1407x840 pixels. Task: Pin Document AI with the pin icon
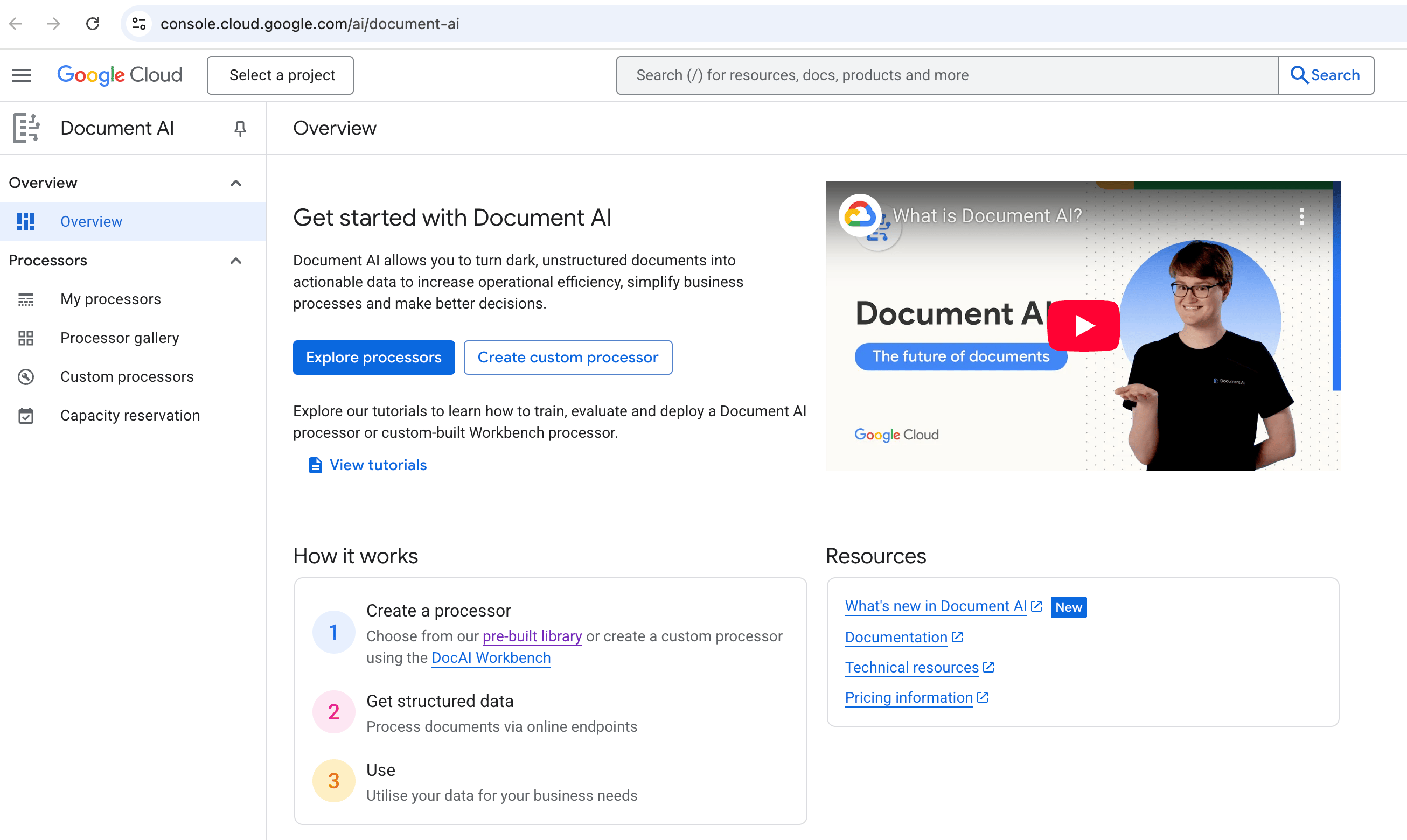[240, 129]
